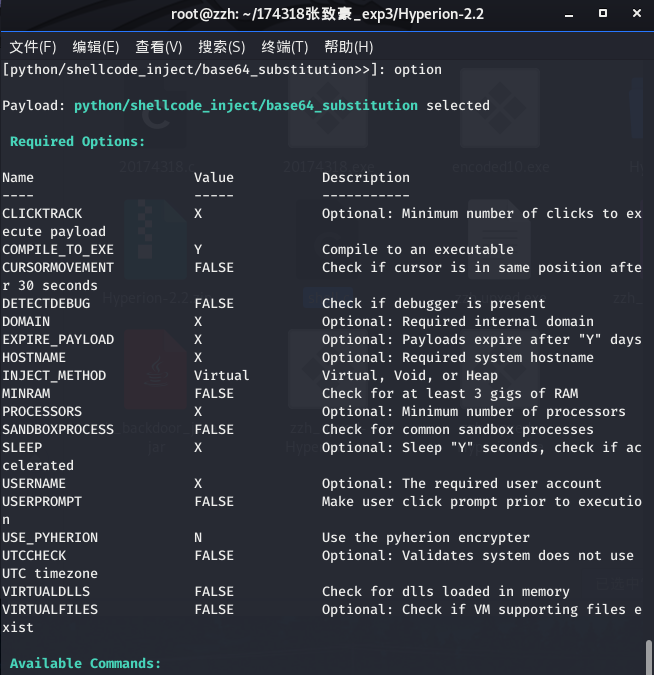Image resolution: width=654 pixels, height=675 pixels.
Task: Click the COMPILE_TO_EXE option name
Action: [58, 250]
